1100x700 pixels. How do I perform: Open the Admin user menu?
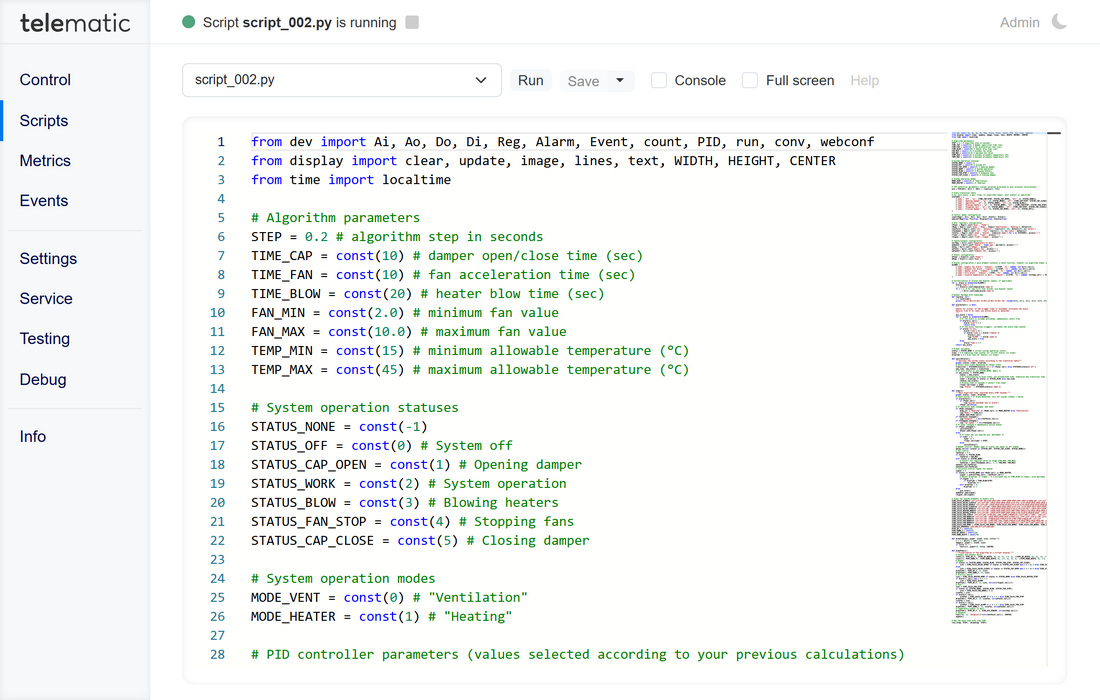pyautogui.click(x=1019, y=22)
